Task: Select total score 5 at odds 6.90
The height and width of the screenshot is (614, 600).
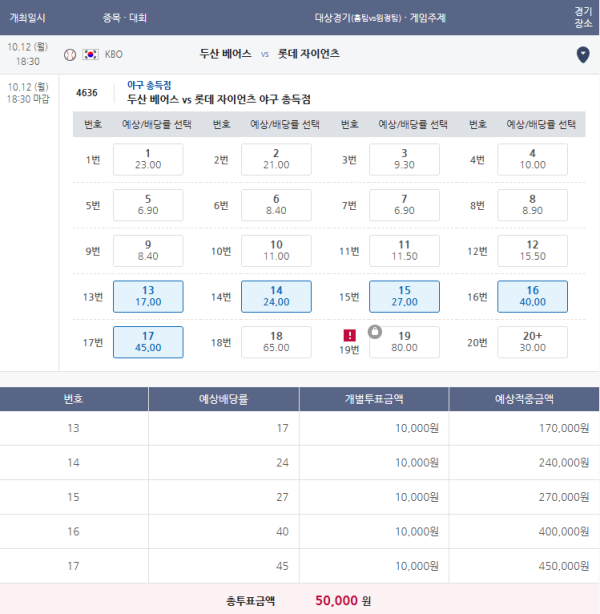Action: 148,205
